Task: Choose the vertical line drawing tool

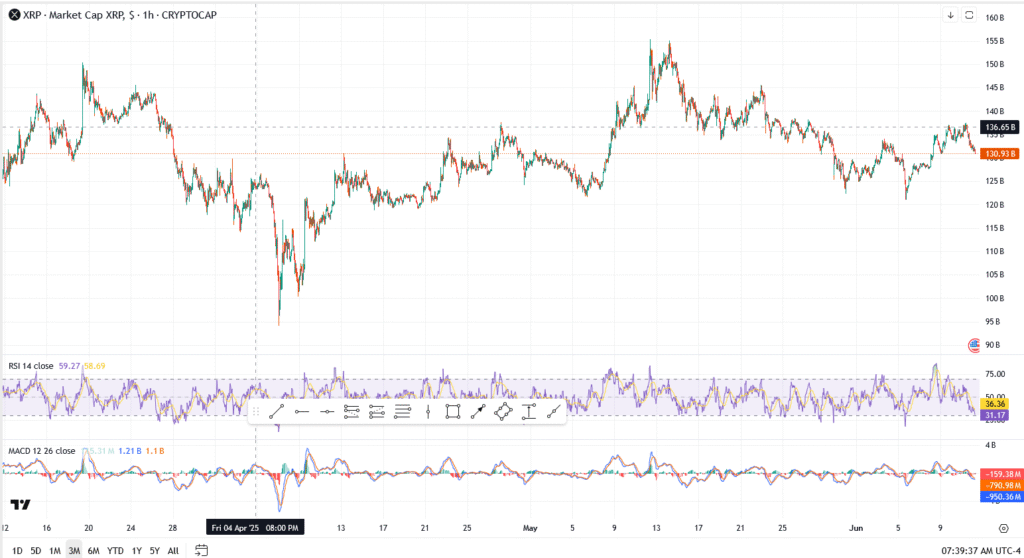Action: [427, 412]
